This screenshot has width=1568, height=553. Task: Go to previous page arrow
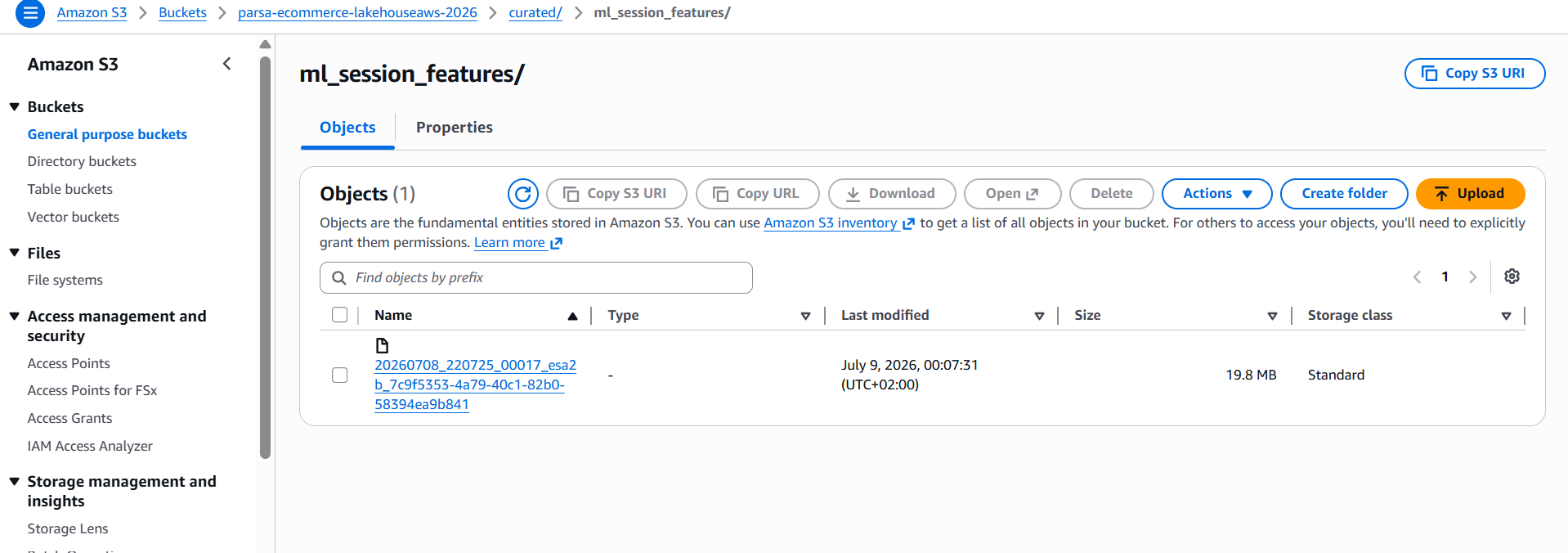(1418, 277)
